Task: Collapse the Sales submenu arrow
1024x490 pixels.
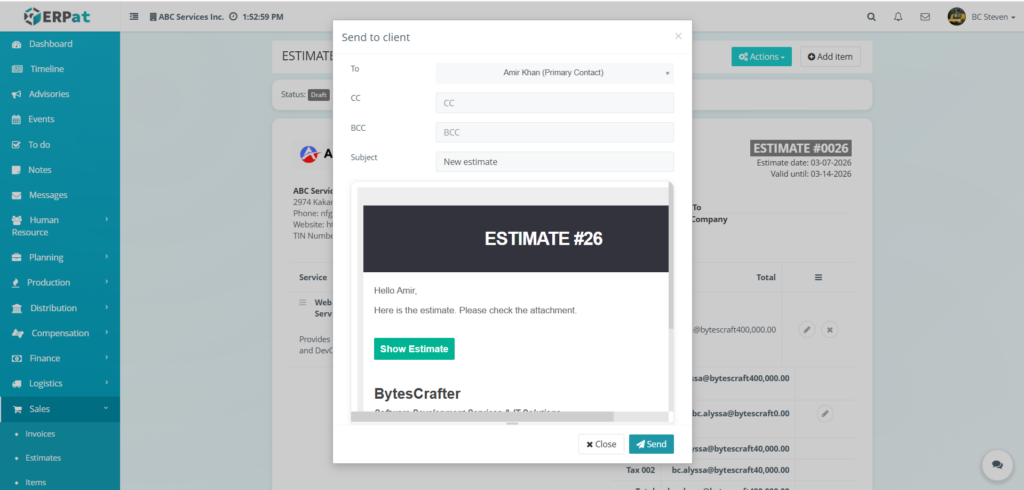Action: click(x=106, y=408)
